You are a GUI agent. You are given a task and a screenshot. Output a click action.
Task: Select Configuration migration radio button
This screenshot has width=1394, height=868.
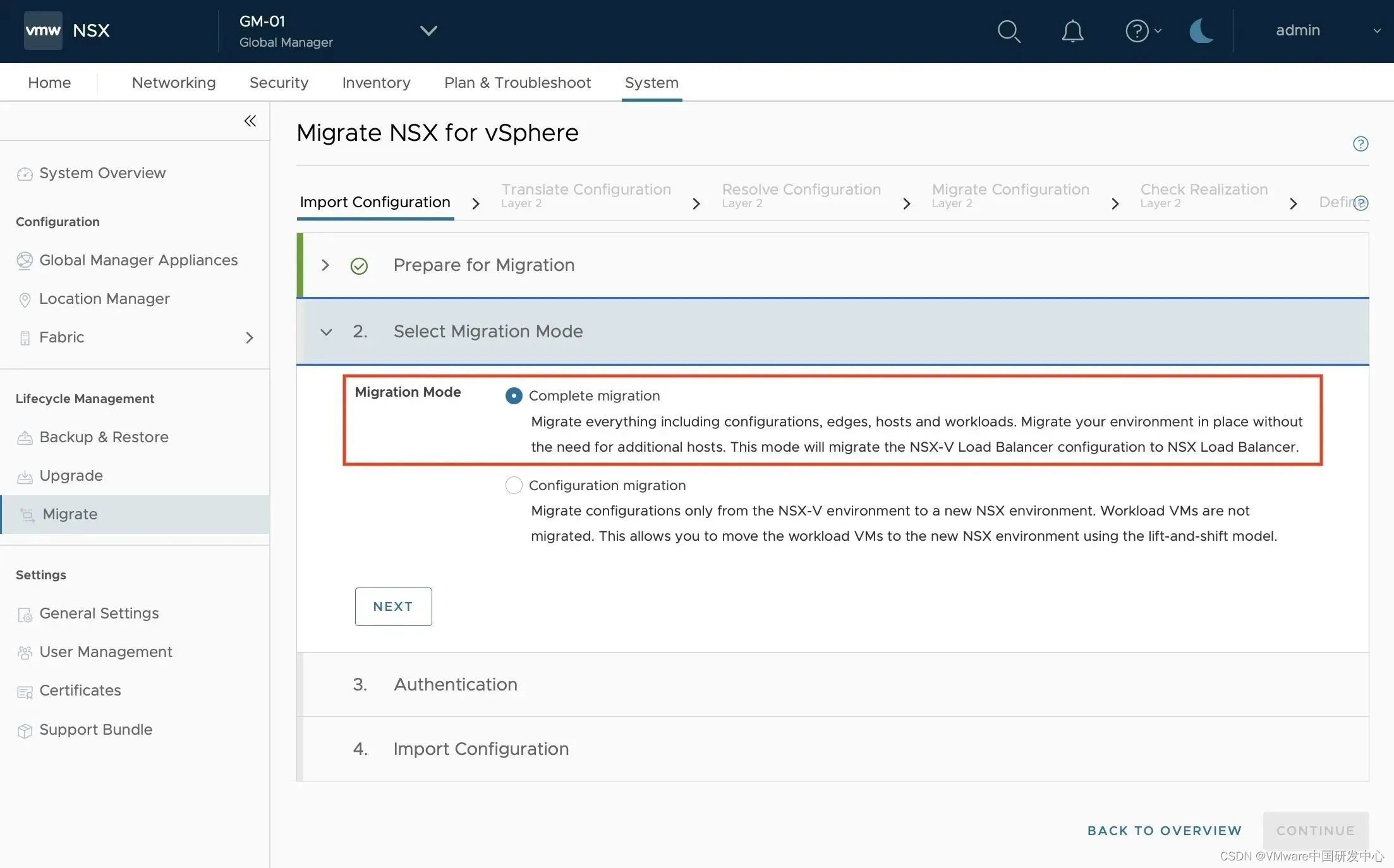[514, 485]
